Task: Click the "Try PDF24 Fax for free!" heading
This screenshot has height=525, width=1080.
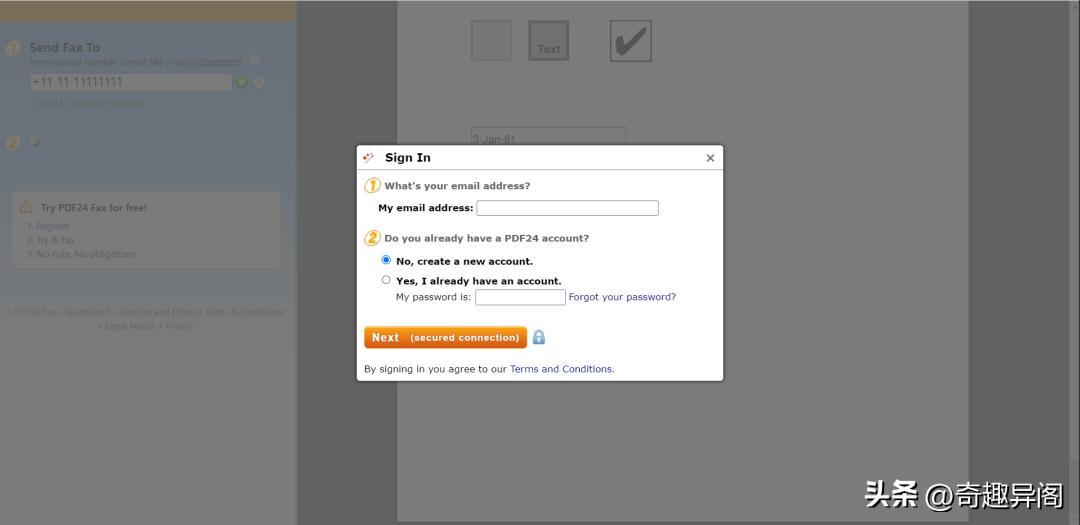Action: point(94,207)
